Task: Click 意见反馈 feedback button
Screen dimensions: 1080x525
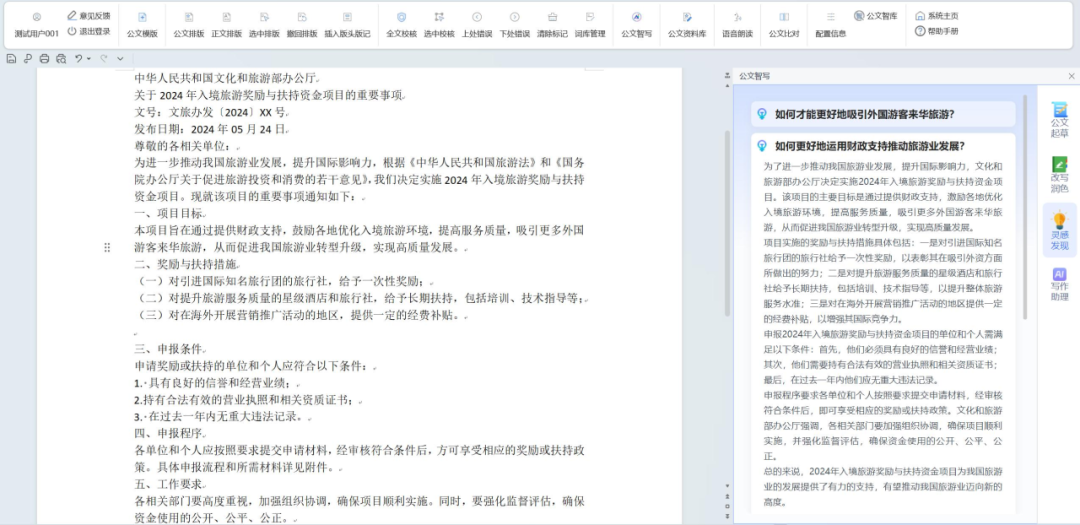Action: tap(88, 15)
